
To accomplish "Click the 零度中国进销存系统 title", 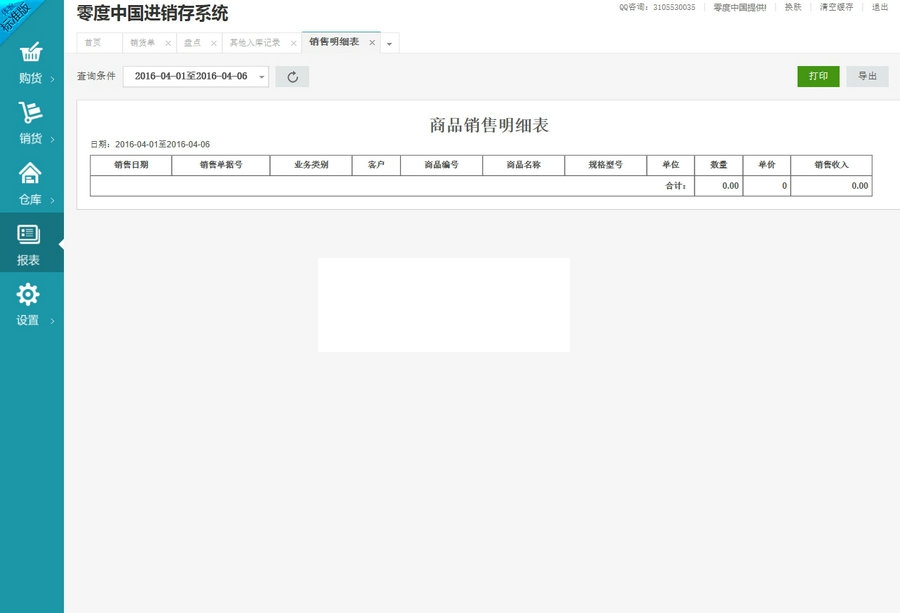I will (x=152, y=13).
